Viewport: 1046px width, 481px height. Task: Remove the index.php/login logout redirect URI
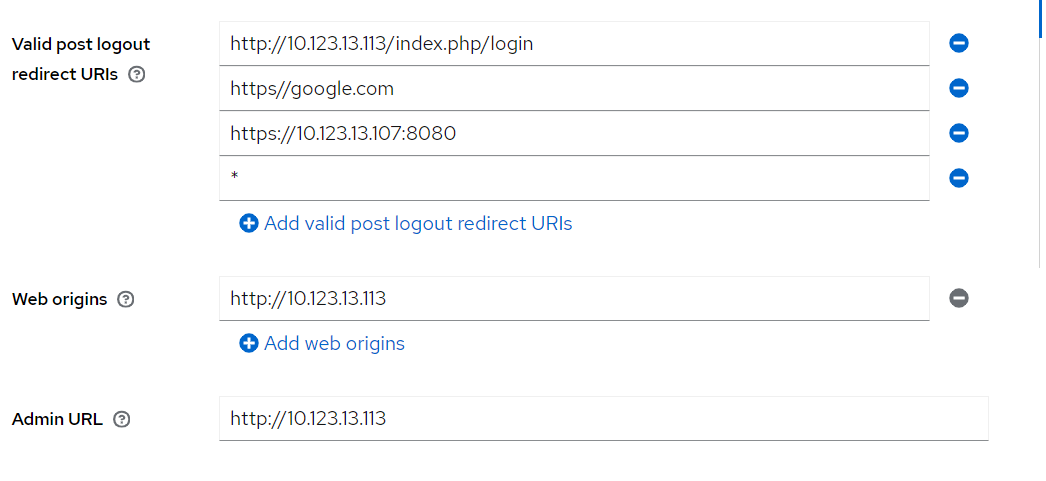pos(958,43)
